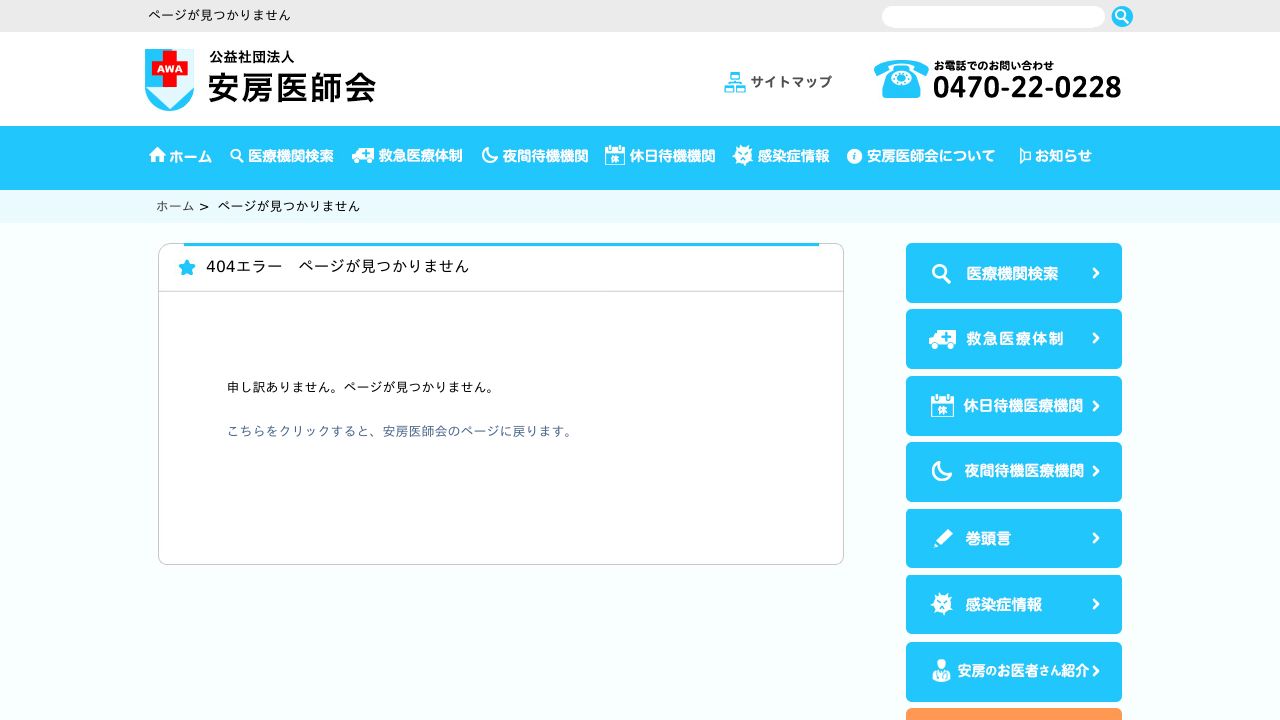Click the sitemap icon in the header
The image size is (1280, 720).
[735, 83]
